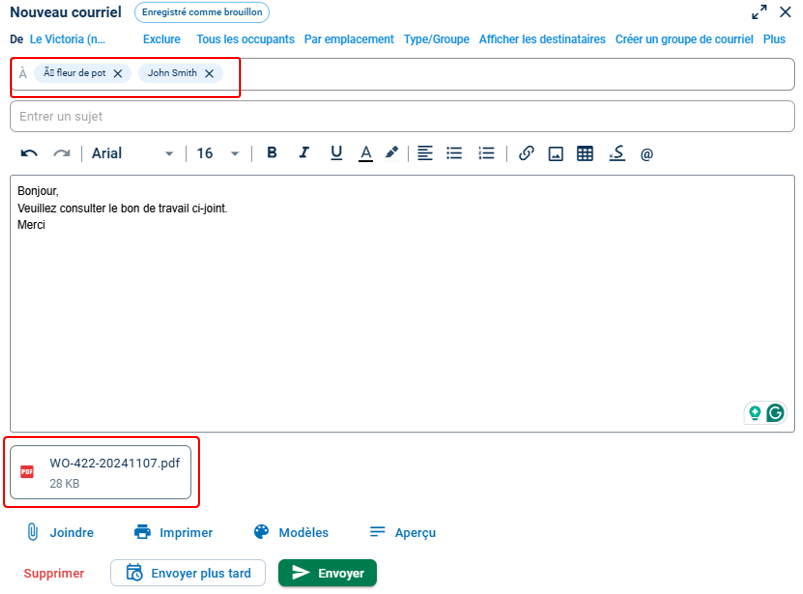Image resolution: width=803 pixels, height=594 pixels.
Task: Click Envoyer plus tard
Action: coord(188,572)
